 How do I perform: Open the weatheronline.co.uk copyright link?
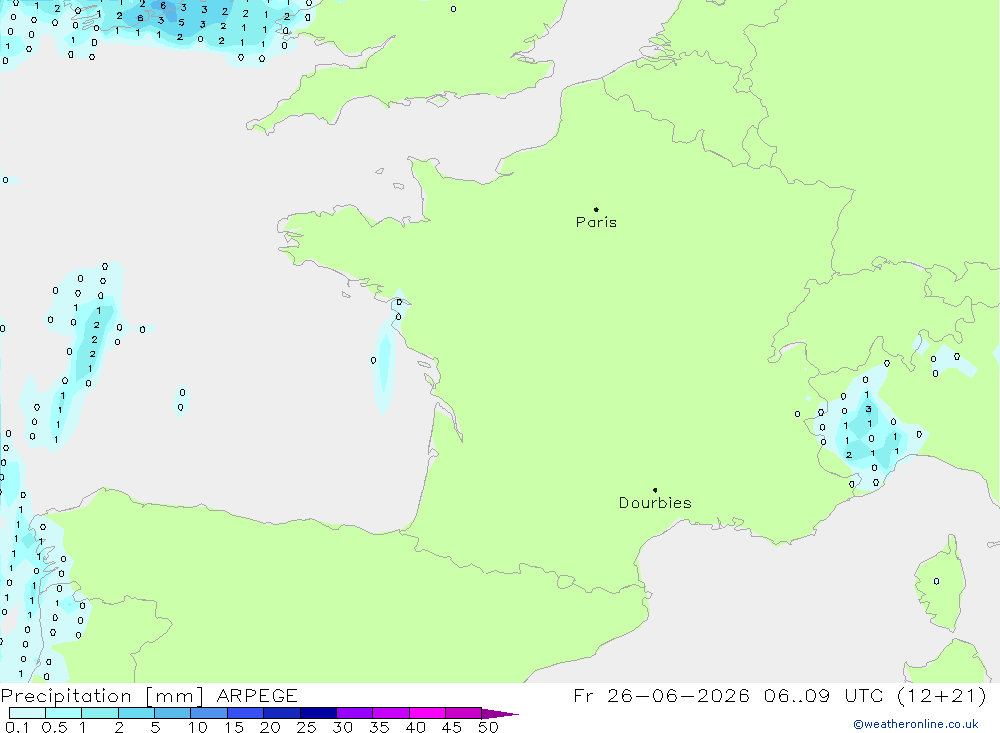coord(916,724)
